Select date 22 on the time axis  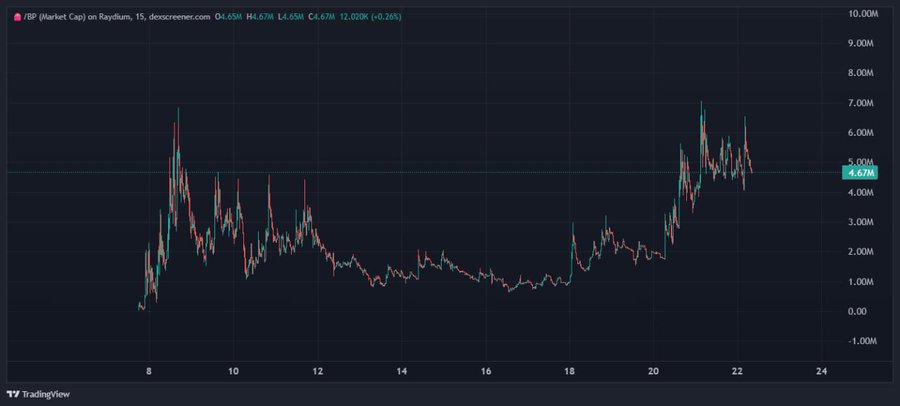[738, 372]
